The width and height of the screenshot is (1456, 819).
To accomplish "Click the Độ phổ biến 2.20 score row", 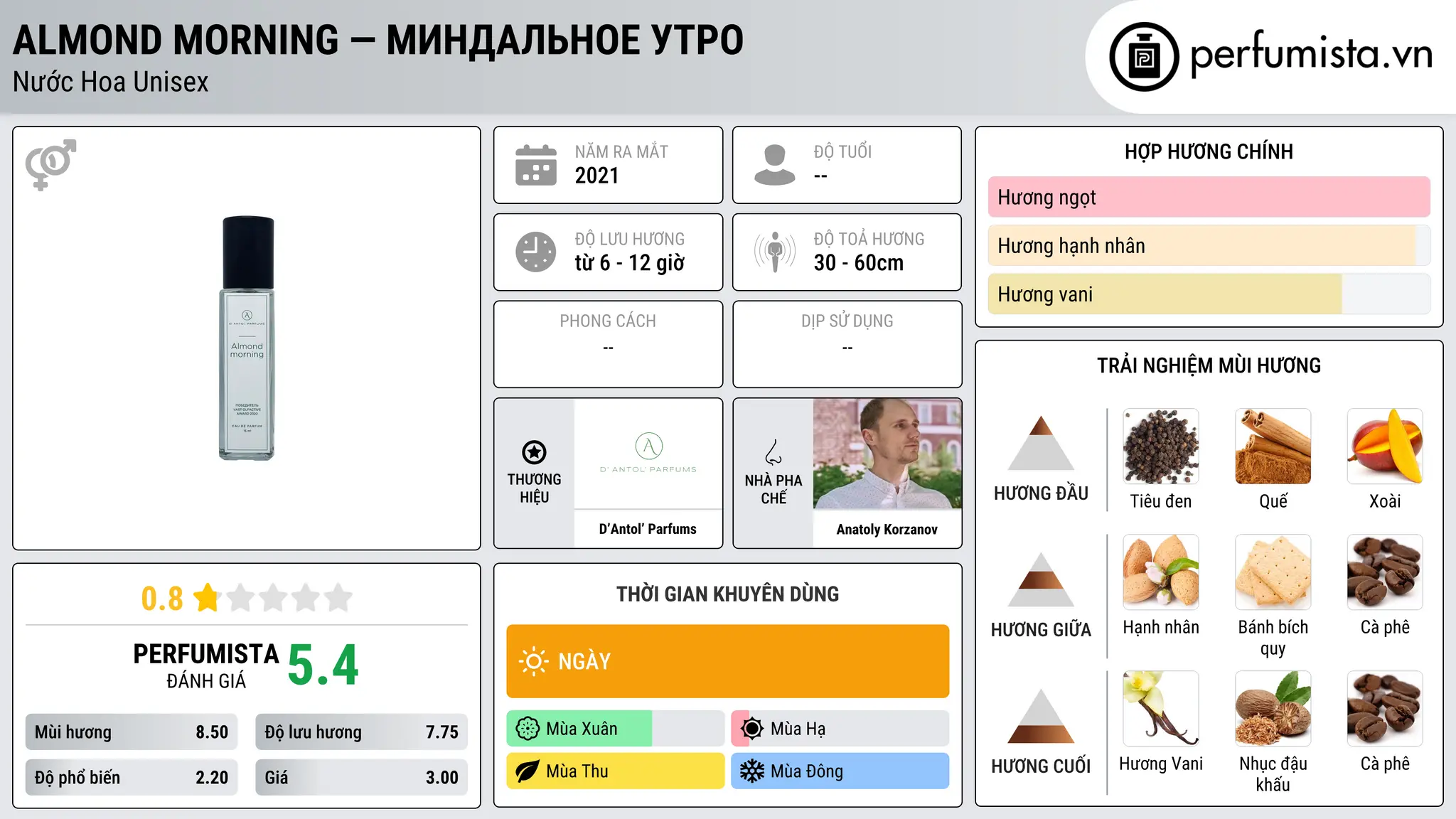I will click(132, 778).
